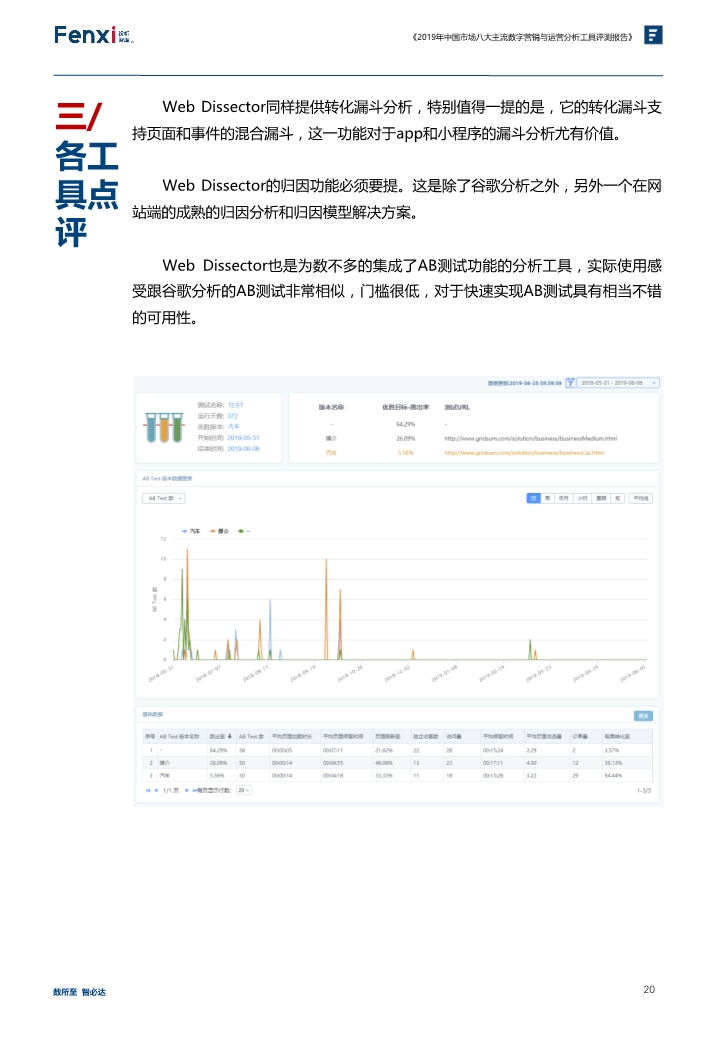Toggle the blue 汽车 legend series
720x1038 pixels.
click(x=191, y=531)
